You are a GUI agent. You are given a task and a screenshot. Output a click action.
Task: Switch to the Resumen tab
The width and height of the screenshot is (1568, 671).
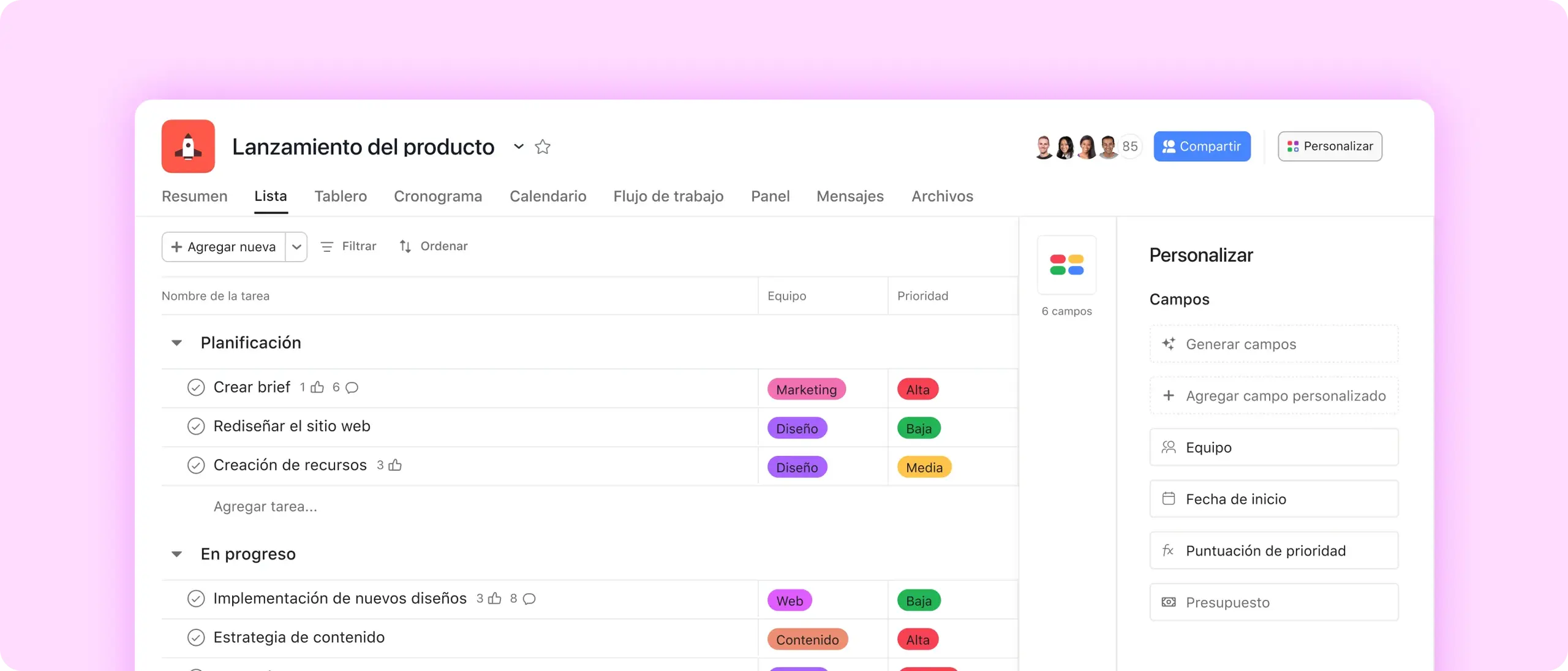point(194,196)
